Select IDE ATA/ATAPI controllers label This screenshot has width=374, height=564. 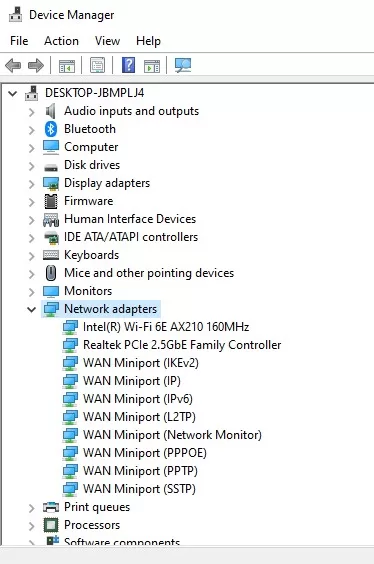(x=131, y=237)
